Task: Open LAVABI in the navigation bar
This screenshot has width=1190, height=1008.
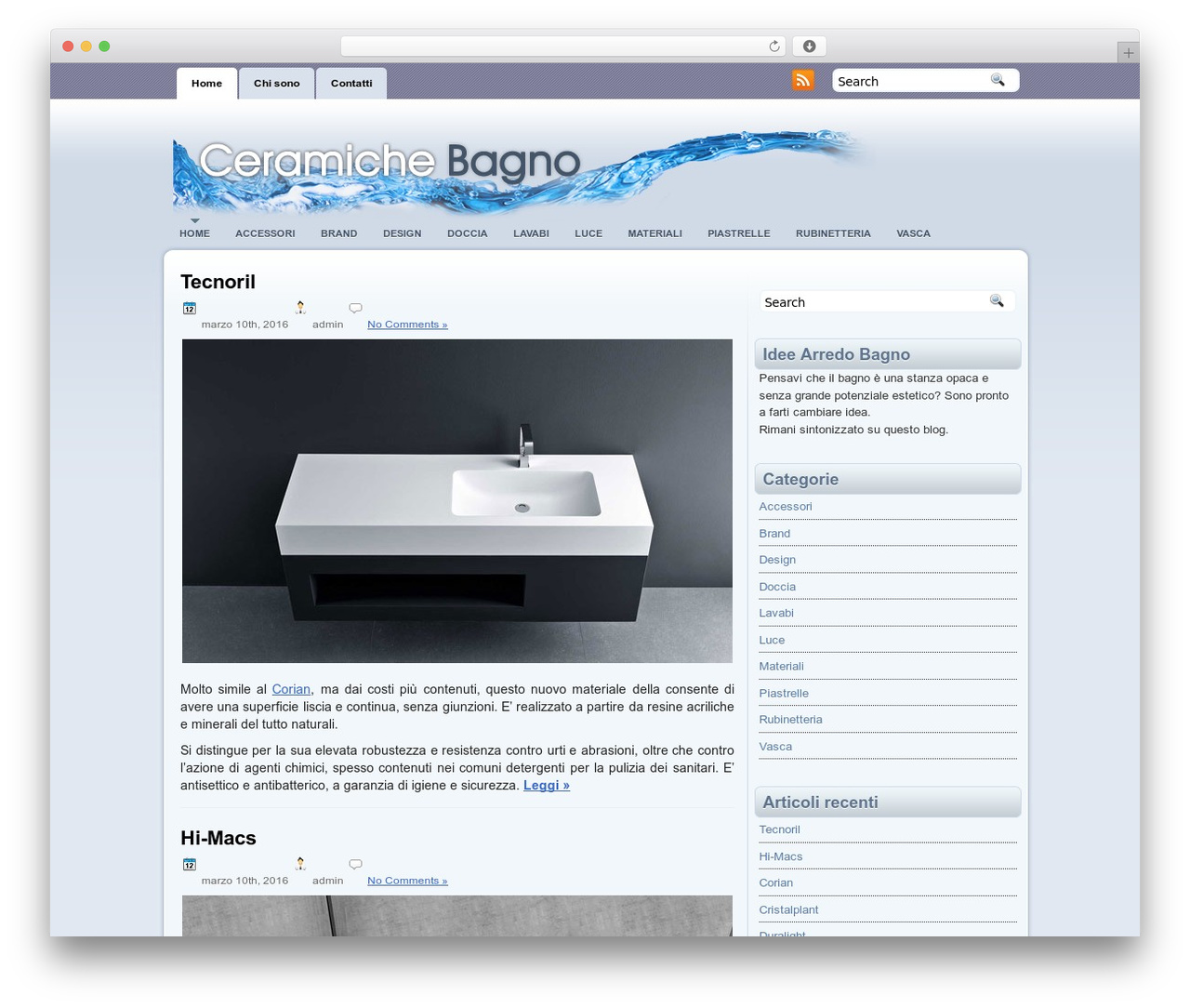Action: coord(532,233)
